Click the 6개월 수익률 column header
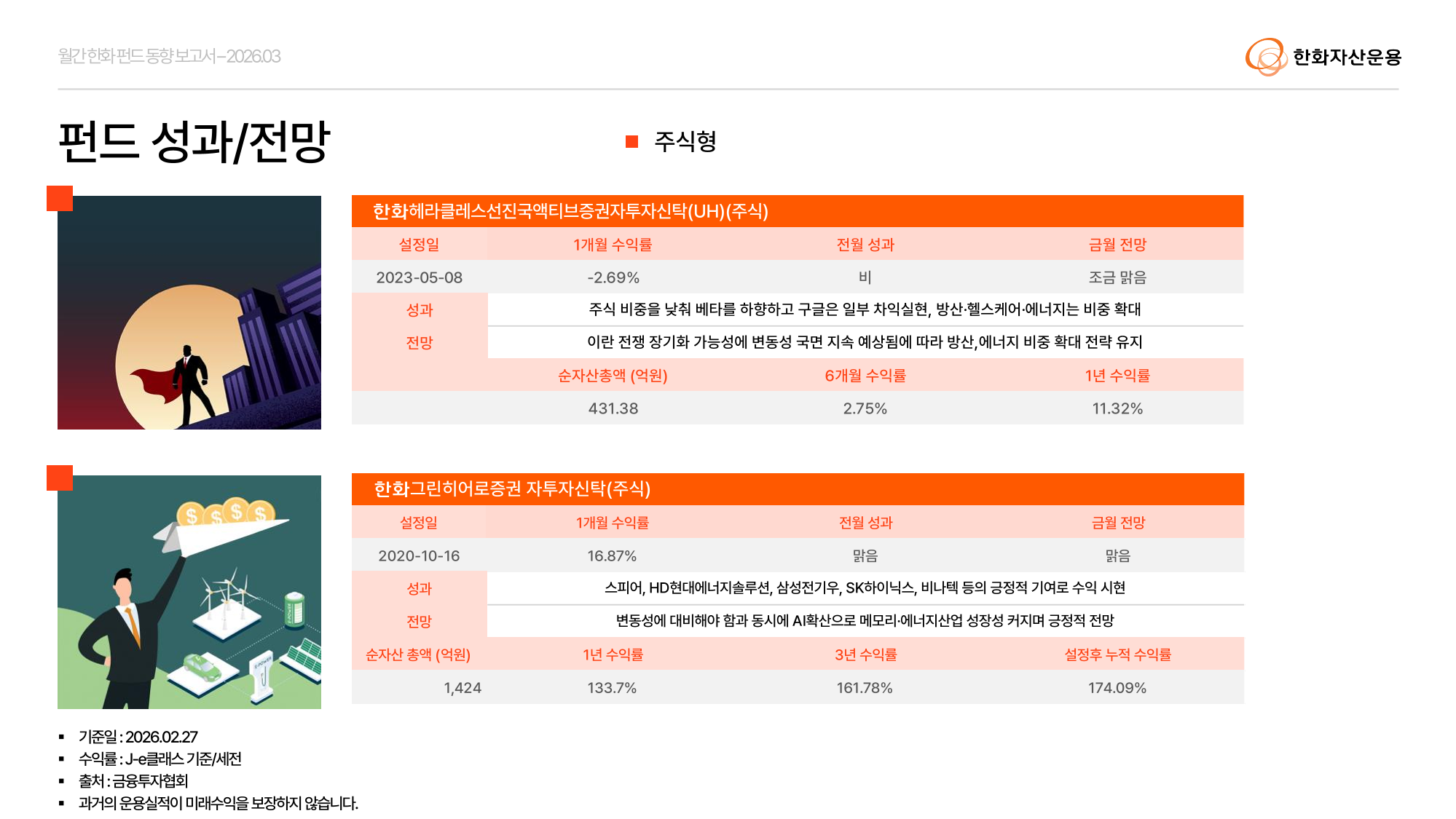This screenshot has width=1456, height=819. [x=865, y=376]
